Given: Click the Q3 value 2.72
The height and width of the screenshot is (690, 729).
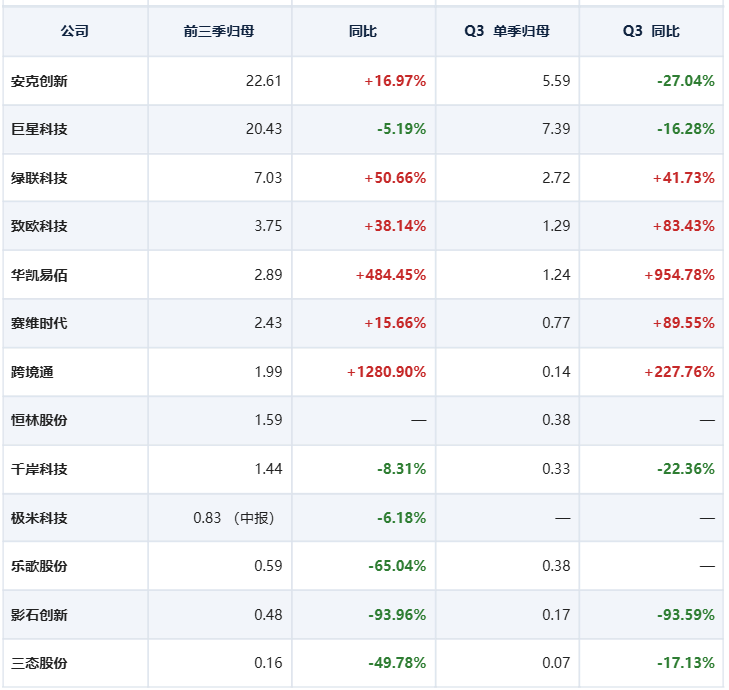Looking at the screenshot, I should click(556, 178).
